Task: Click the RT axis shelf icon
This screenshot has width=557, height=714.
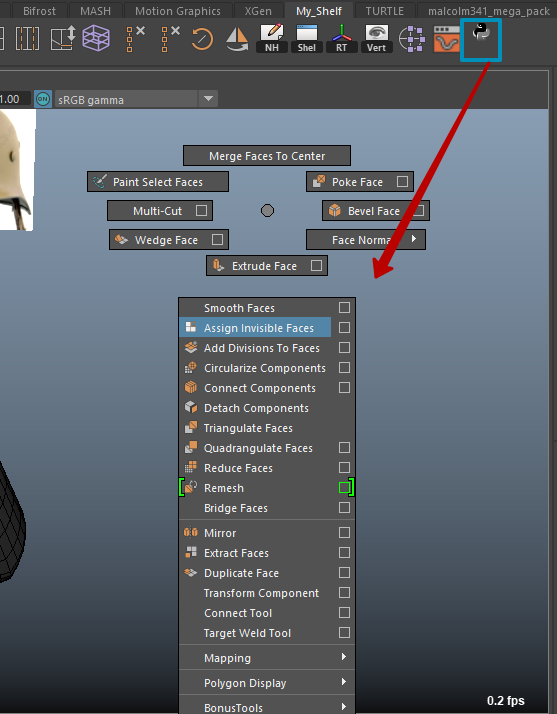Action: pos(342,39)
